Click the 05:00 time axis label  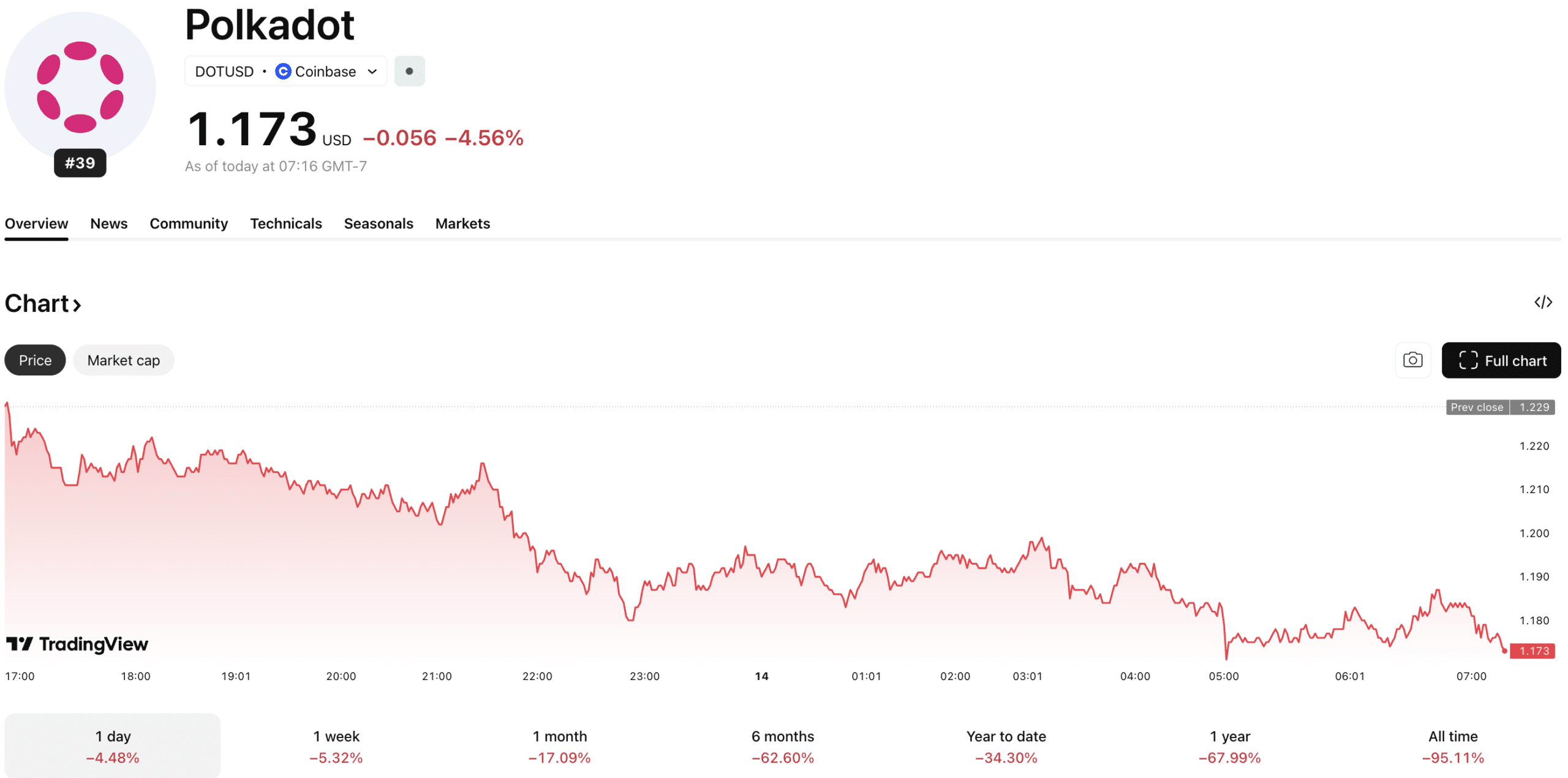point(1224,676)
